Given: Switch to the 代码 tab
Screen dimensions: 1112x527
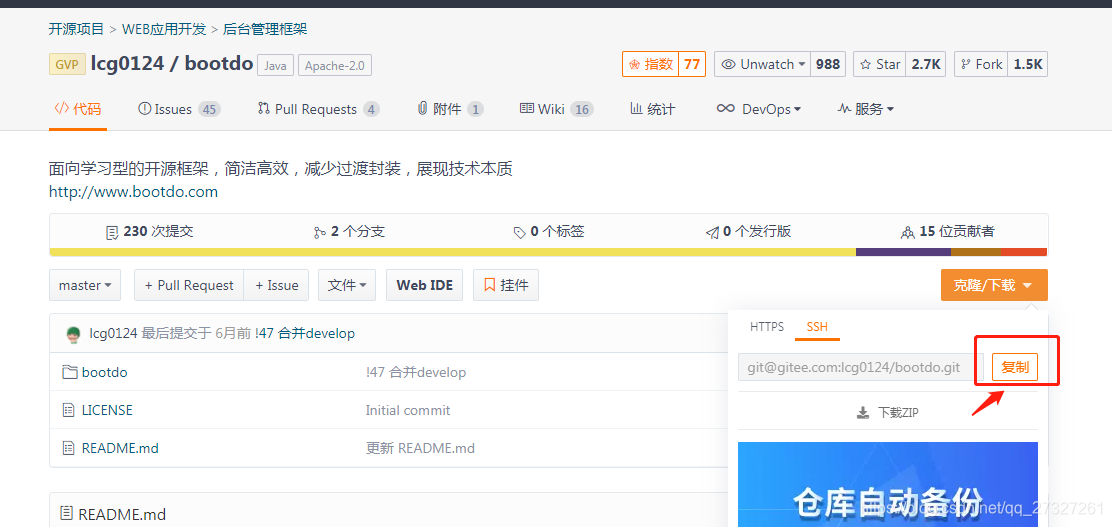Looking at the screenshot, I should point(78,109).
